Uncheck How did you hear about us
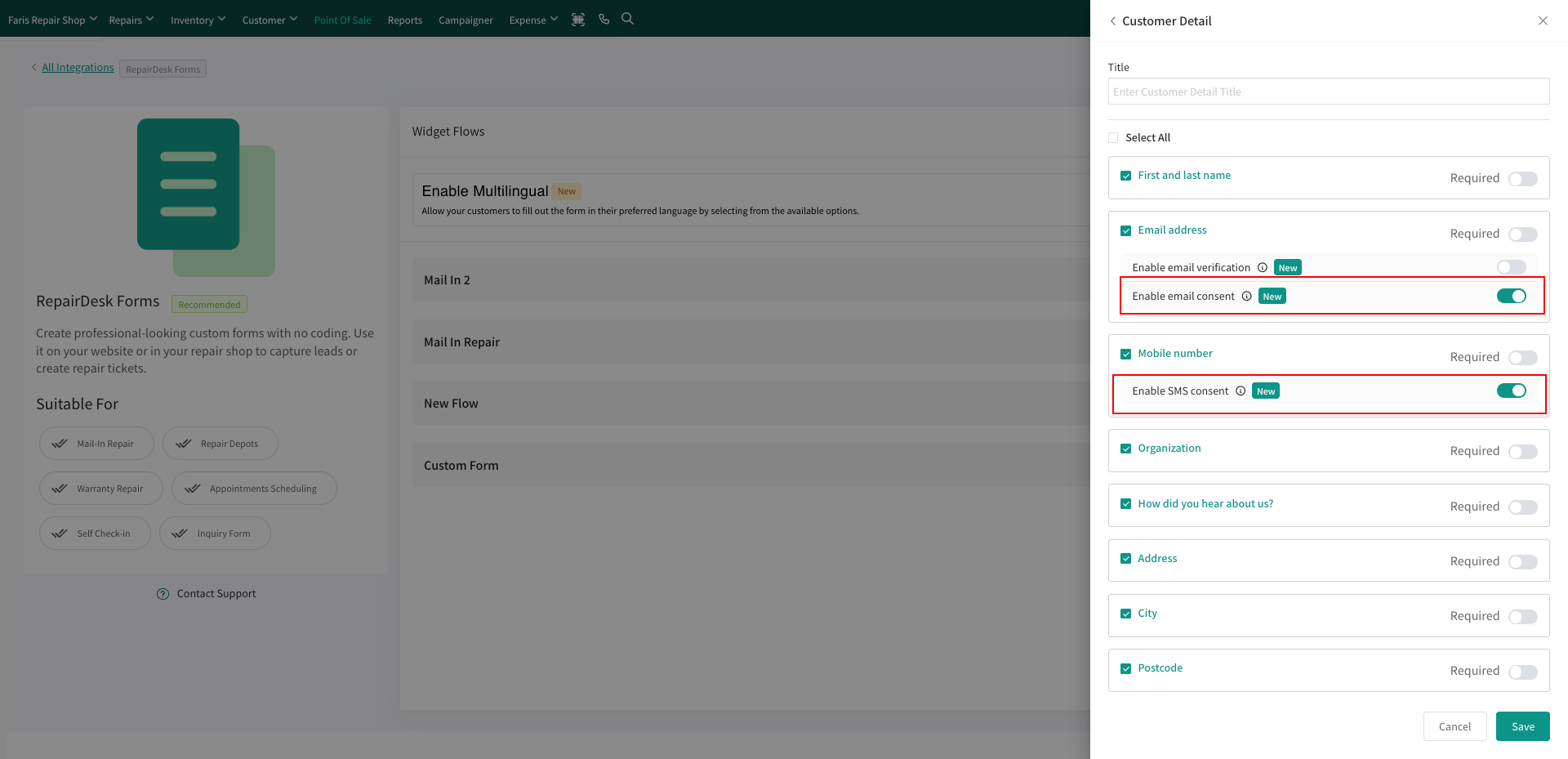1568x759 pixels. click(1126, 504)
